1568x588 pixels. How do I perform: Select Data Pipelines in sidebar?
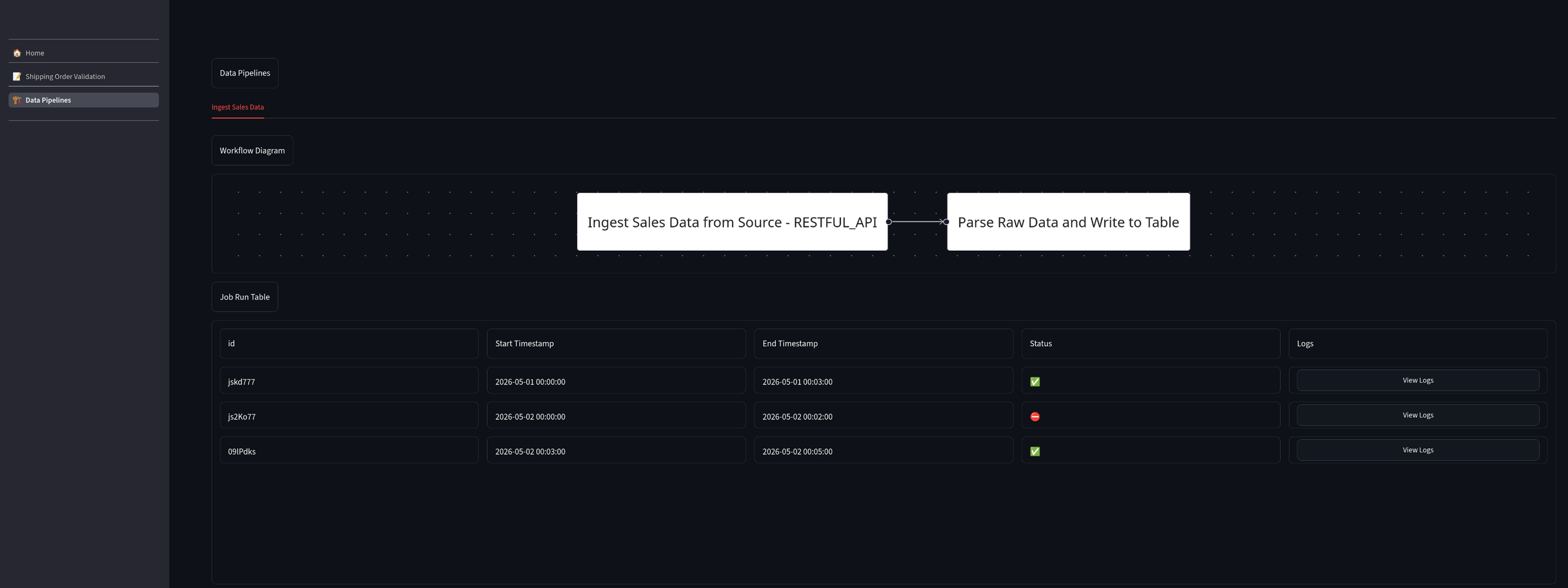[83, 100]
